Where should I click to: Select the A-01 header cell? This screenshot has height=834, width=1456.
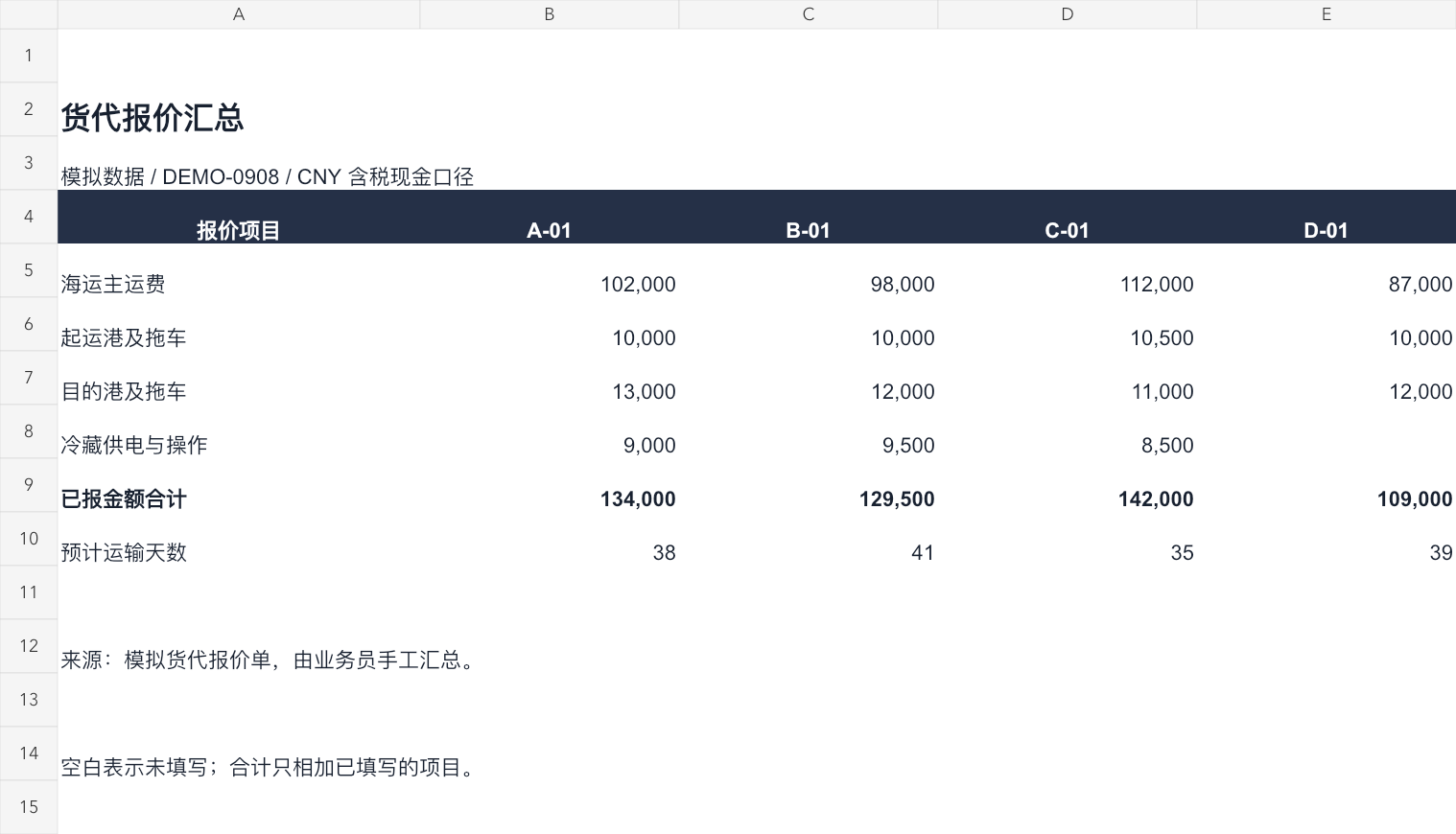point(550,217)
